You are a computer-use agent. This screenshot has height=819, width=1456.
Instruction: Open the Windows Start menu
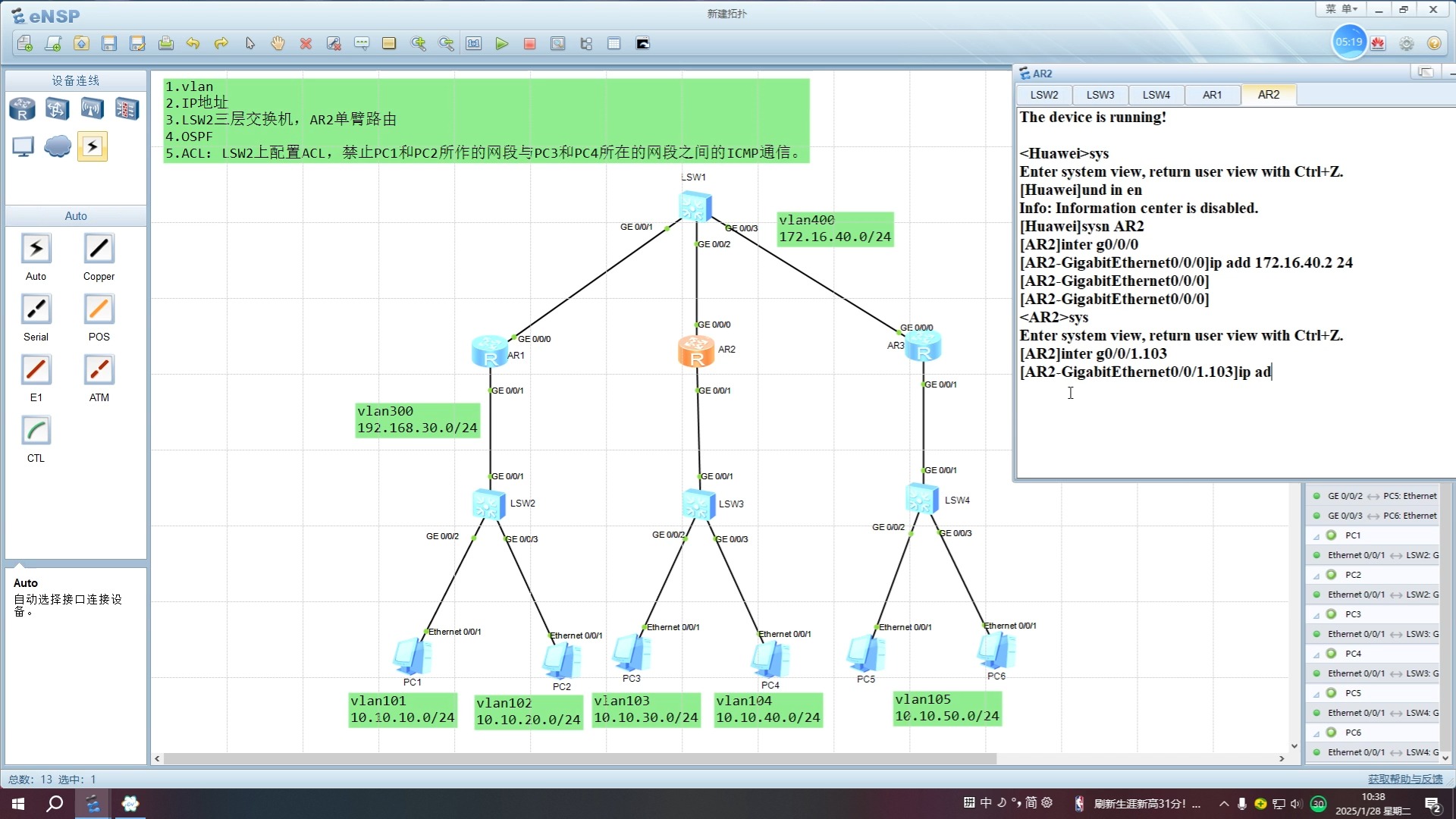pos(18,804)
